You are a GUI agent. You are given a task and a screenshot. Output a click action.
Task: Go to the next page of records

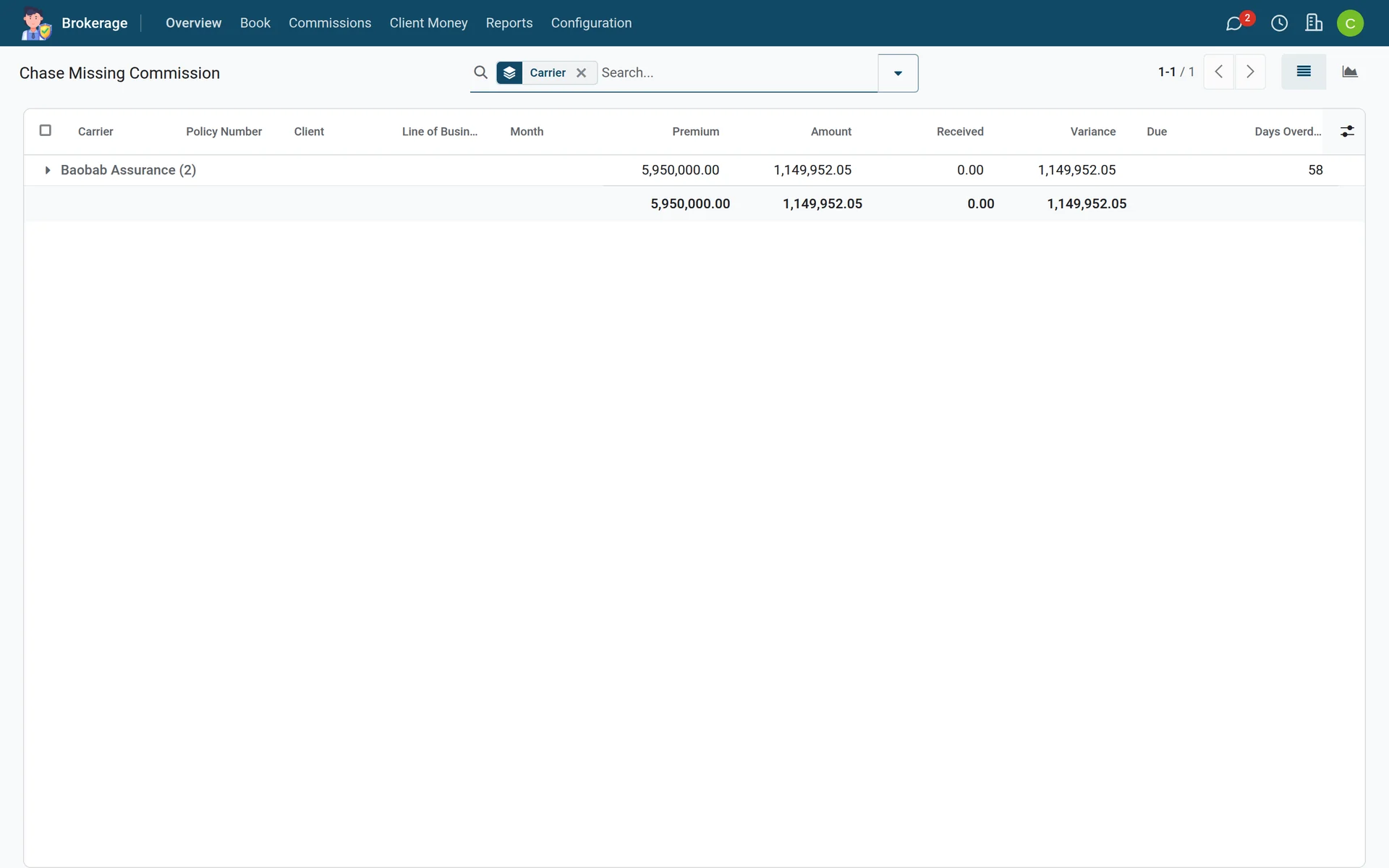1250,72
